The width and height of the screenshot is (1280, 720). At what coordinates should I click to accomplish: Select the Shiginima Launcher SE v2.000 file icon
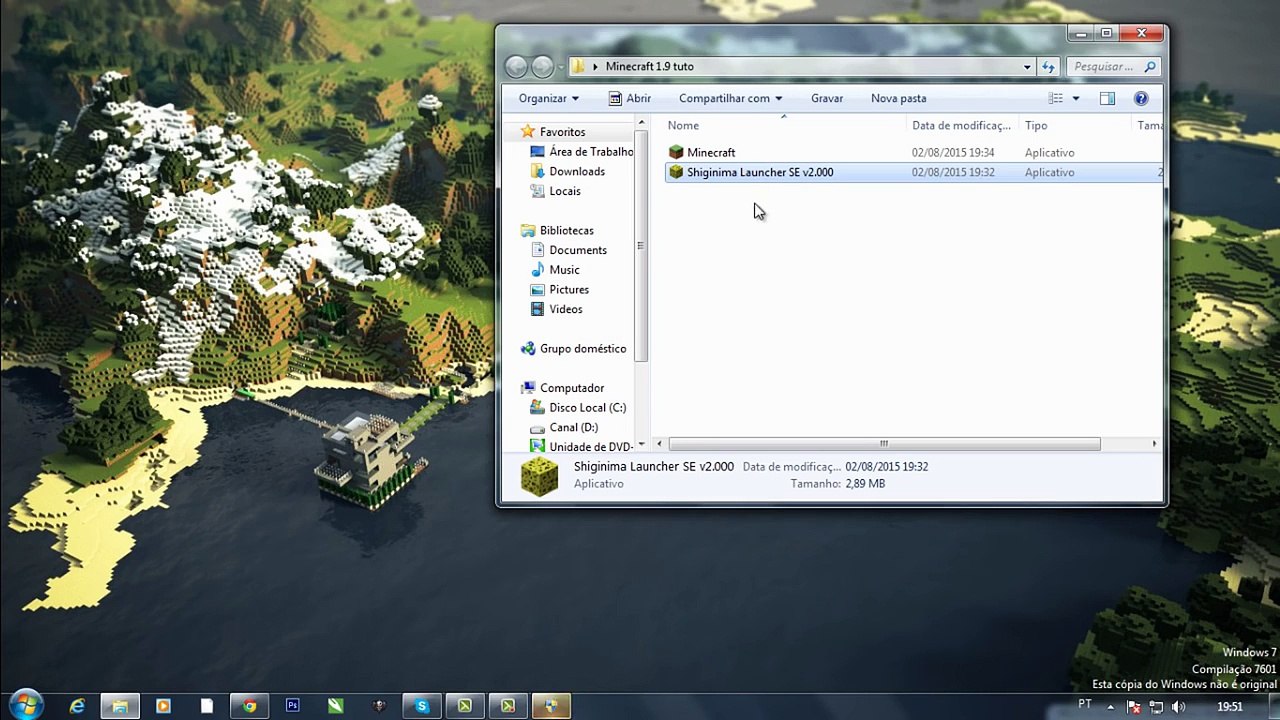point(676,172)
